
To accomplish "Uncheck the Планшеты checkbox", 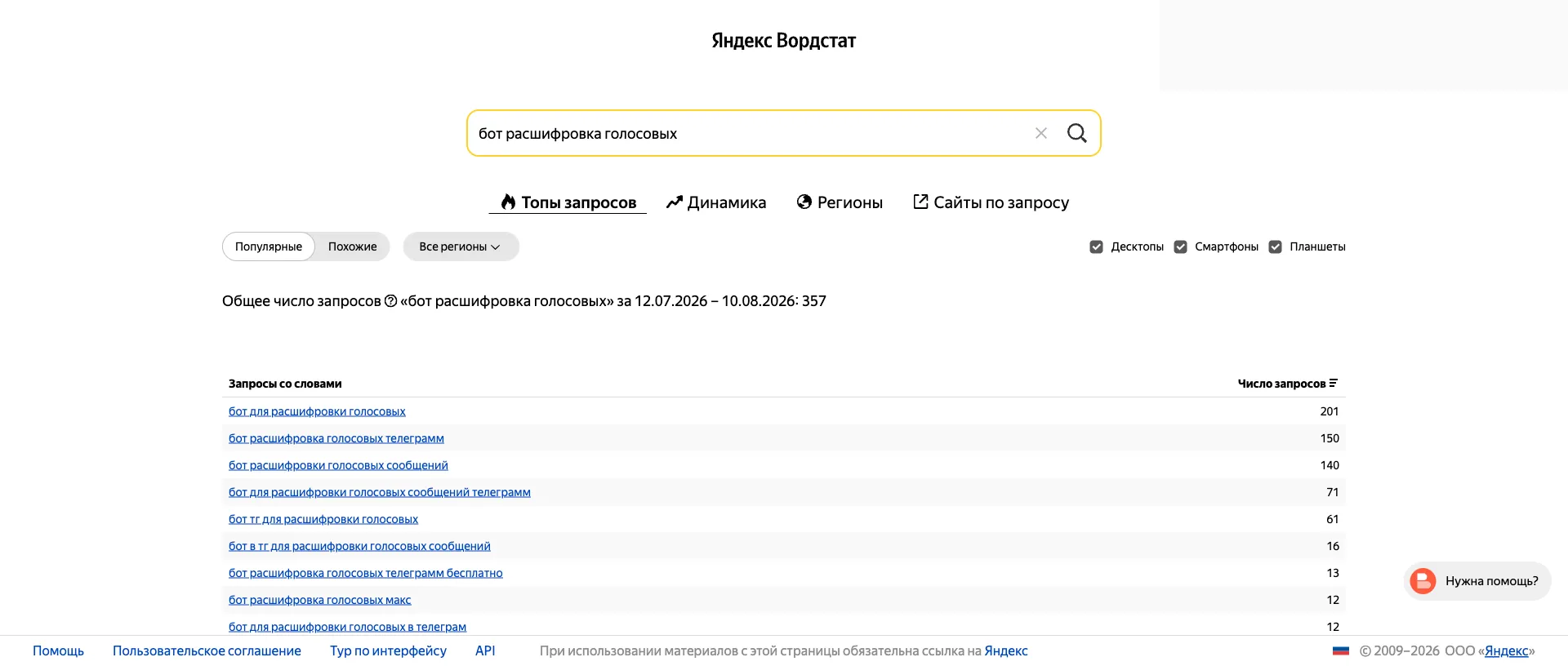I will pyautogui.click(x=1275, y=246).
